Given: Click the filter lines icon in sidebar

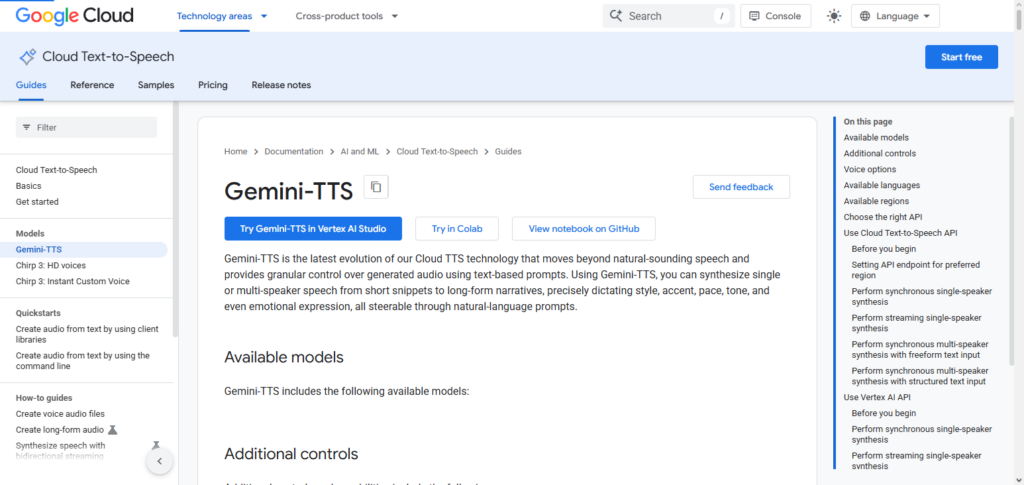Looking at the screenshot, I should [27, 127].
